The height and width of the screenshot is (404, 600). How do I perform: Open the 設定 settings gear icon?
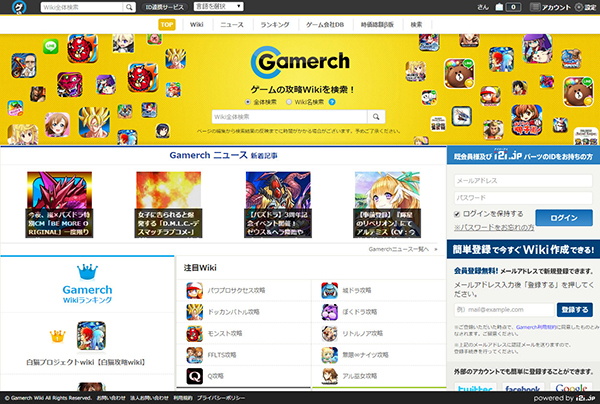[x=579, y=7]
